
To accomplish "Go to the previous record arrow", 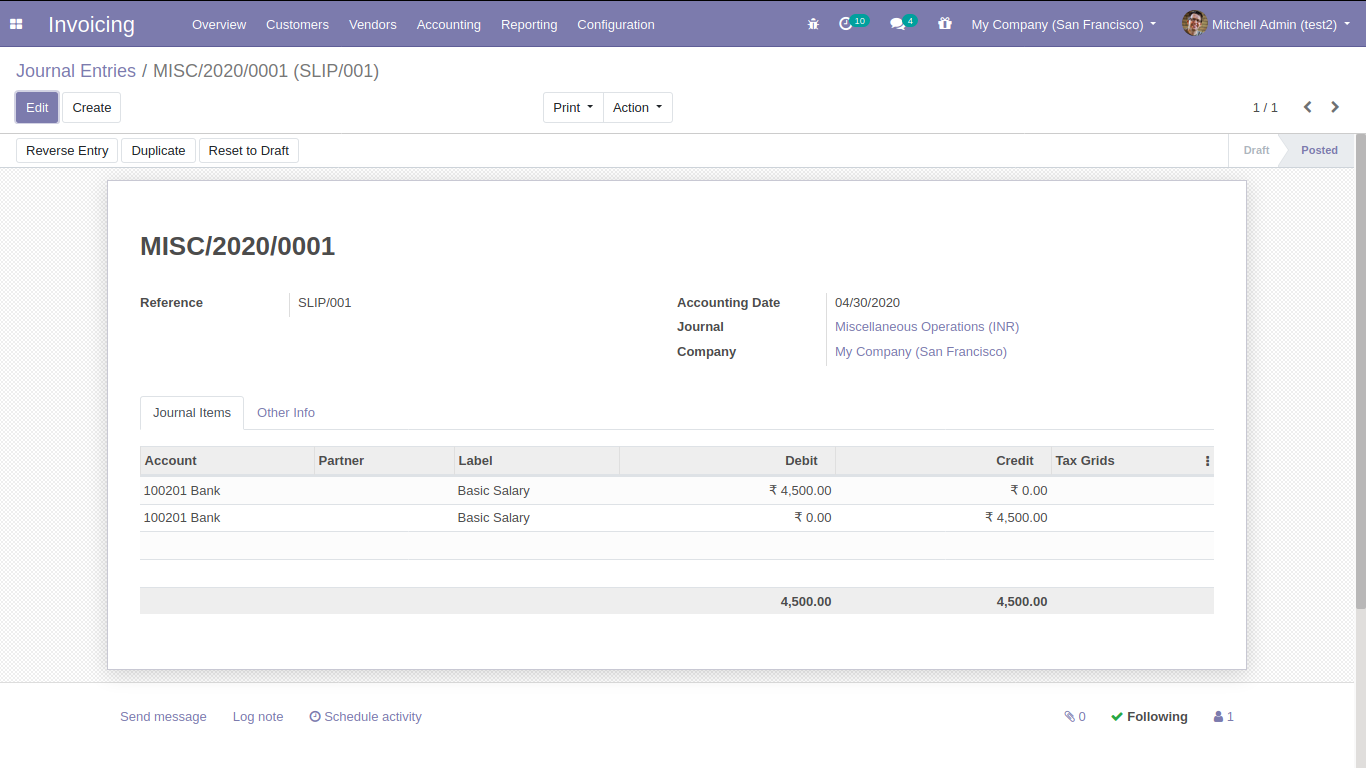I will (x=1307, y=107).
